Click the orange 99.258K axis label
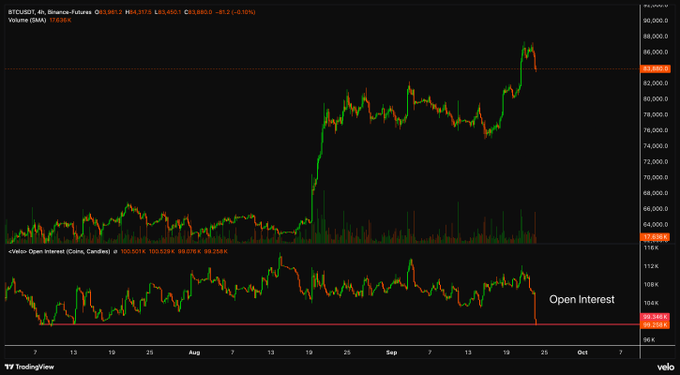 (655, 325)
